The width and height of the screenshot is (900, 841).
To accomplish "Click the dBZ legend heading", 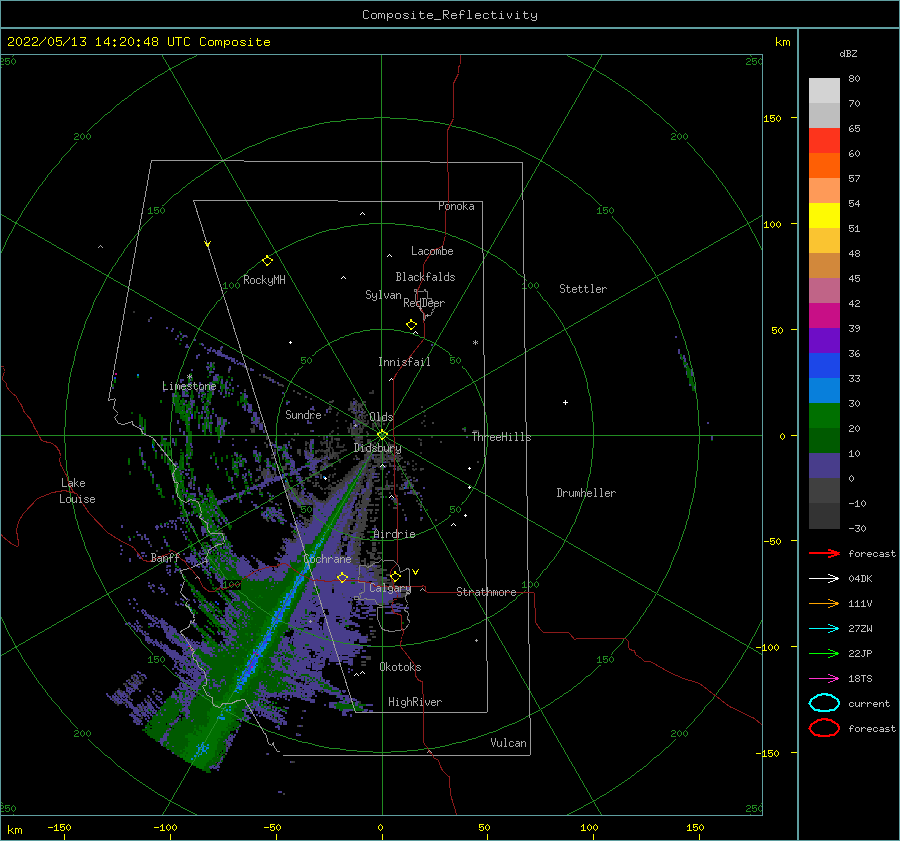I will (848, 54).
